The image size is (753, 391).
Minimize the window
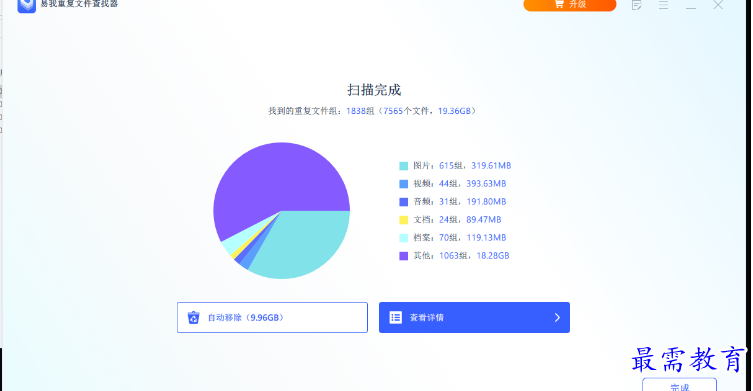pos(691,7)
